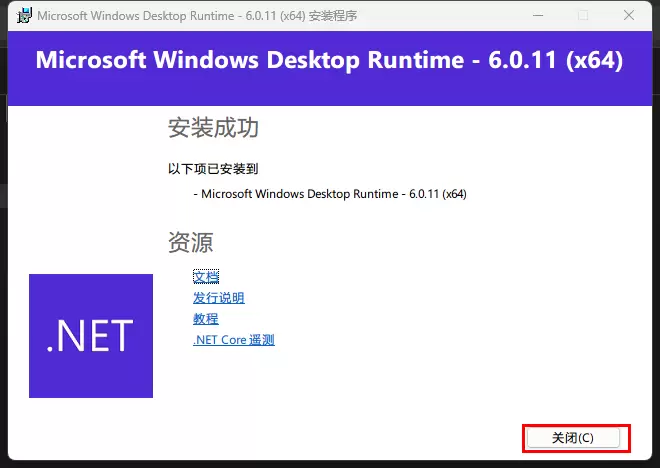Click the 以下项已安装到 text
Screen dimensions: 660x468
point(213,169)
